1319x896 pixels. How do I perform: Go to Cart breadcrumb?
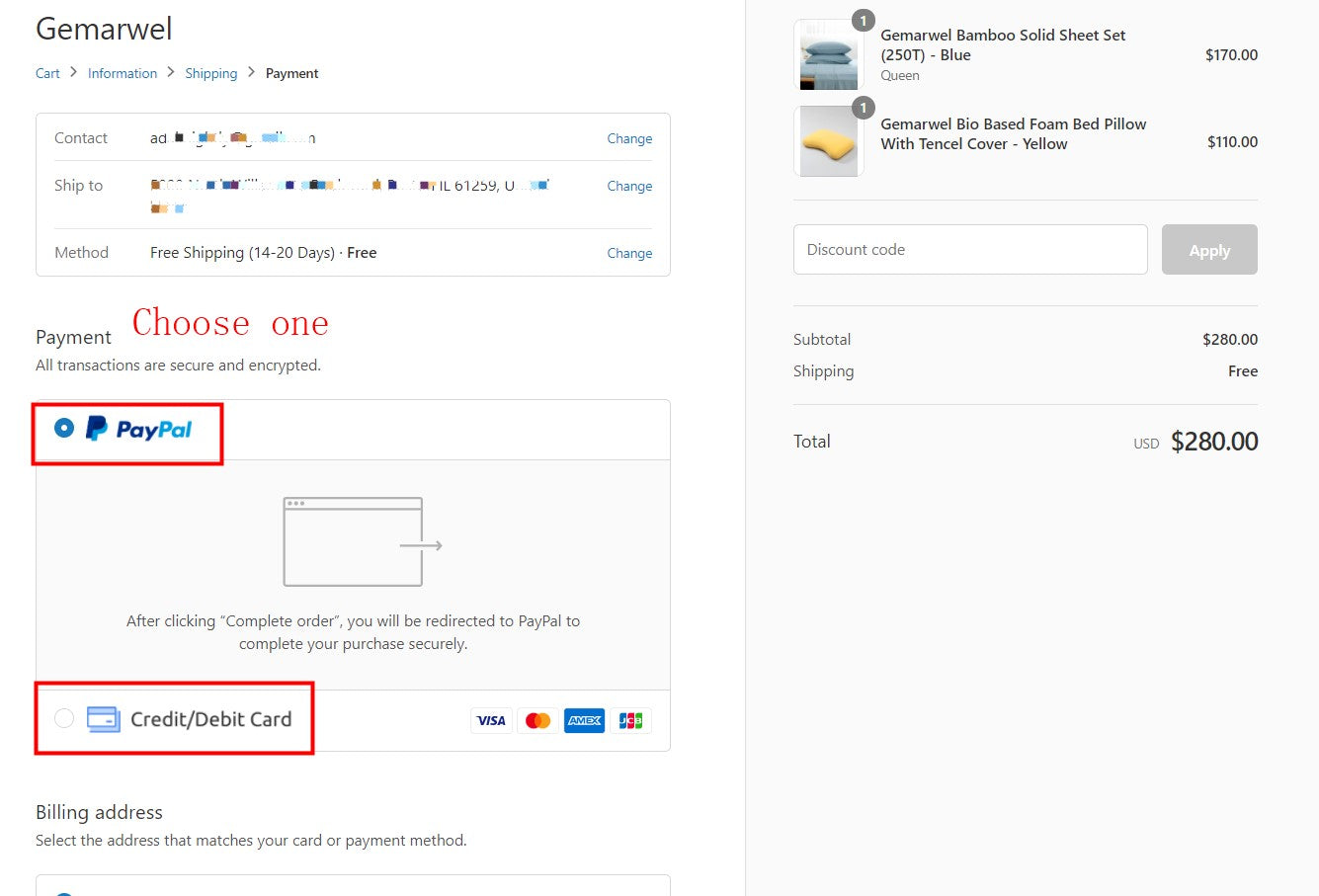tap(47, 73)
